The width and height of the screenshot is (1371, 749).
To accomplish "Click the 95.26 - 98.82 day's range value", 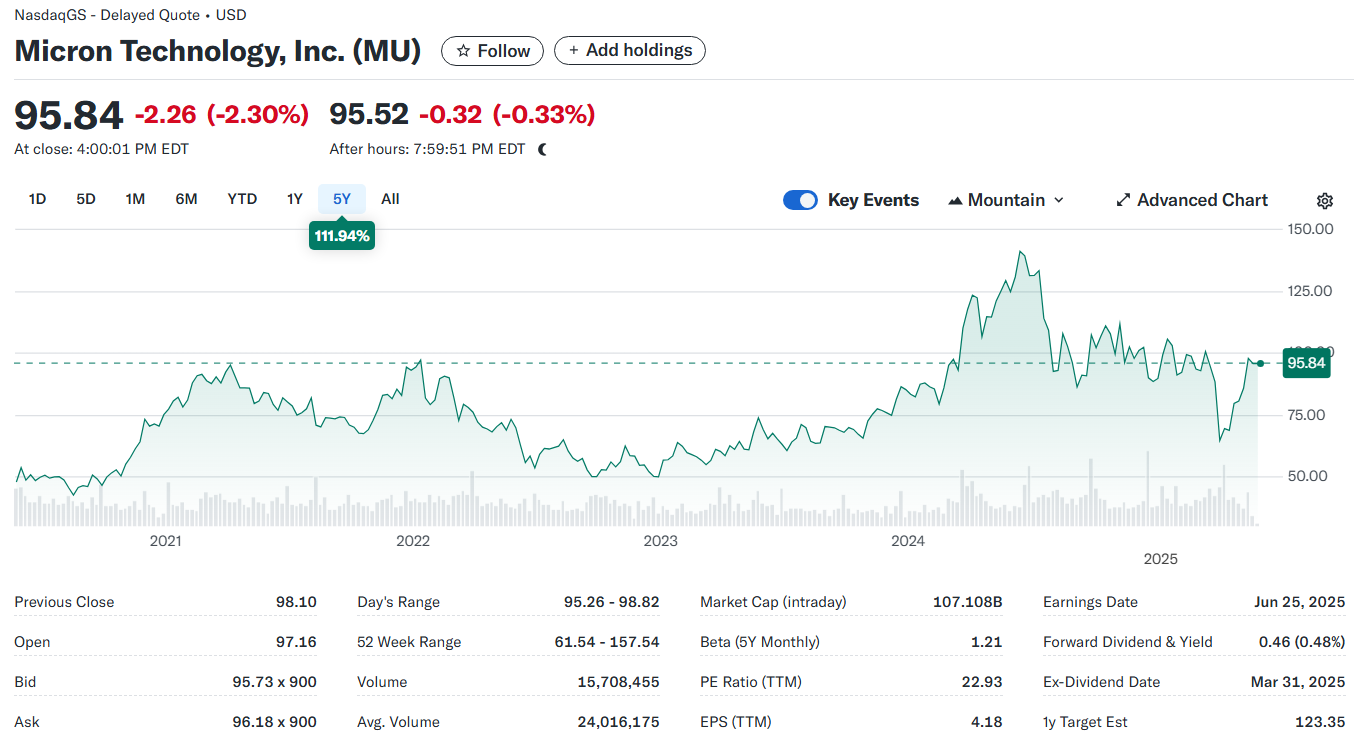I will (x=611, y=602).
